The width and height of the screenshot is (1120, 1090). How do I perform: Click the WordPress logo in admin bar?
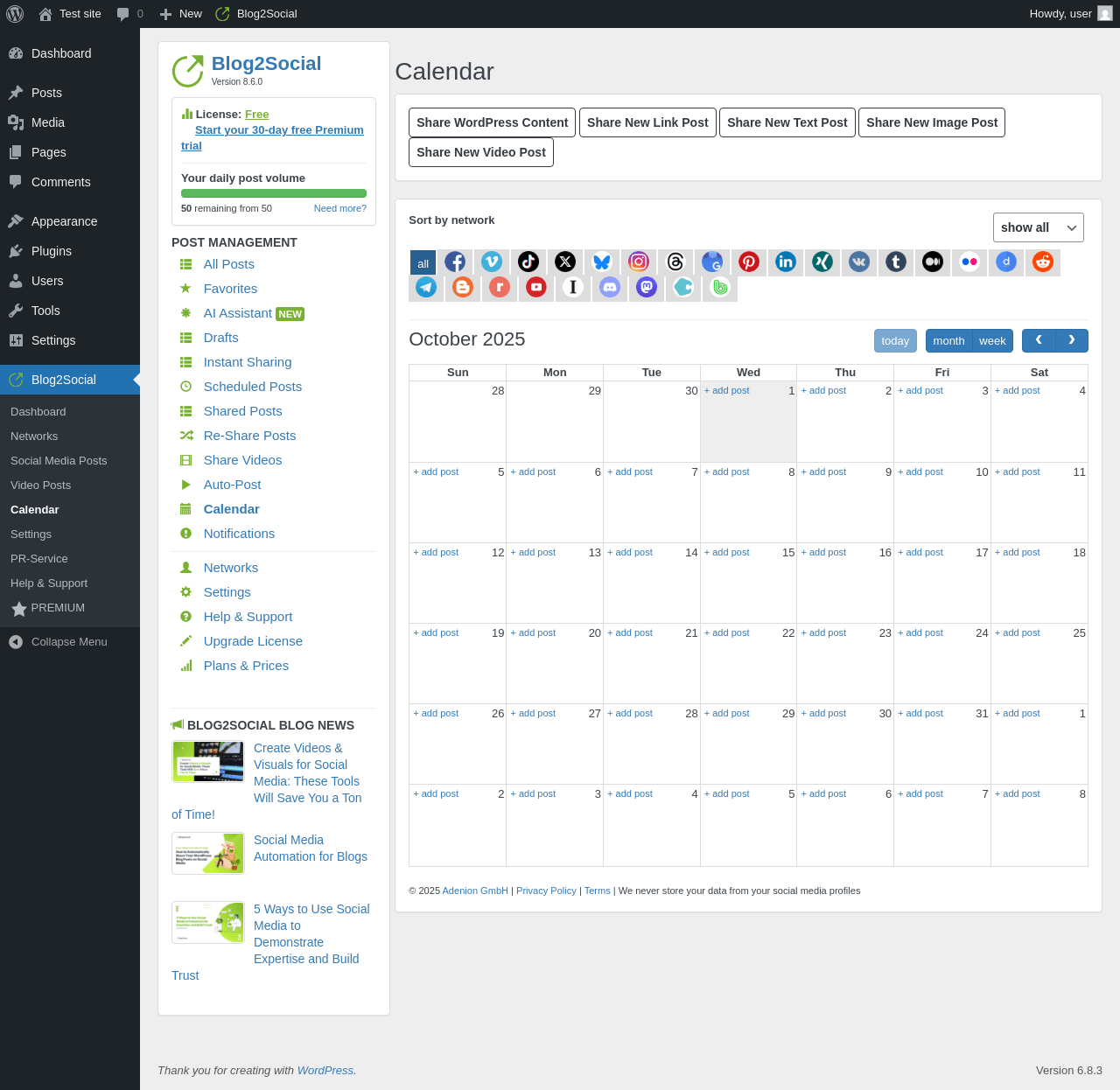[15, 14]
